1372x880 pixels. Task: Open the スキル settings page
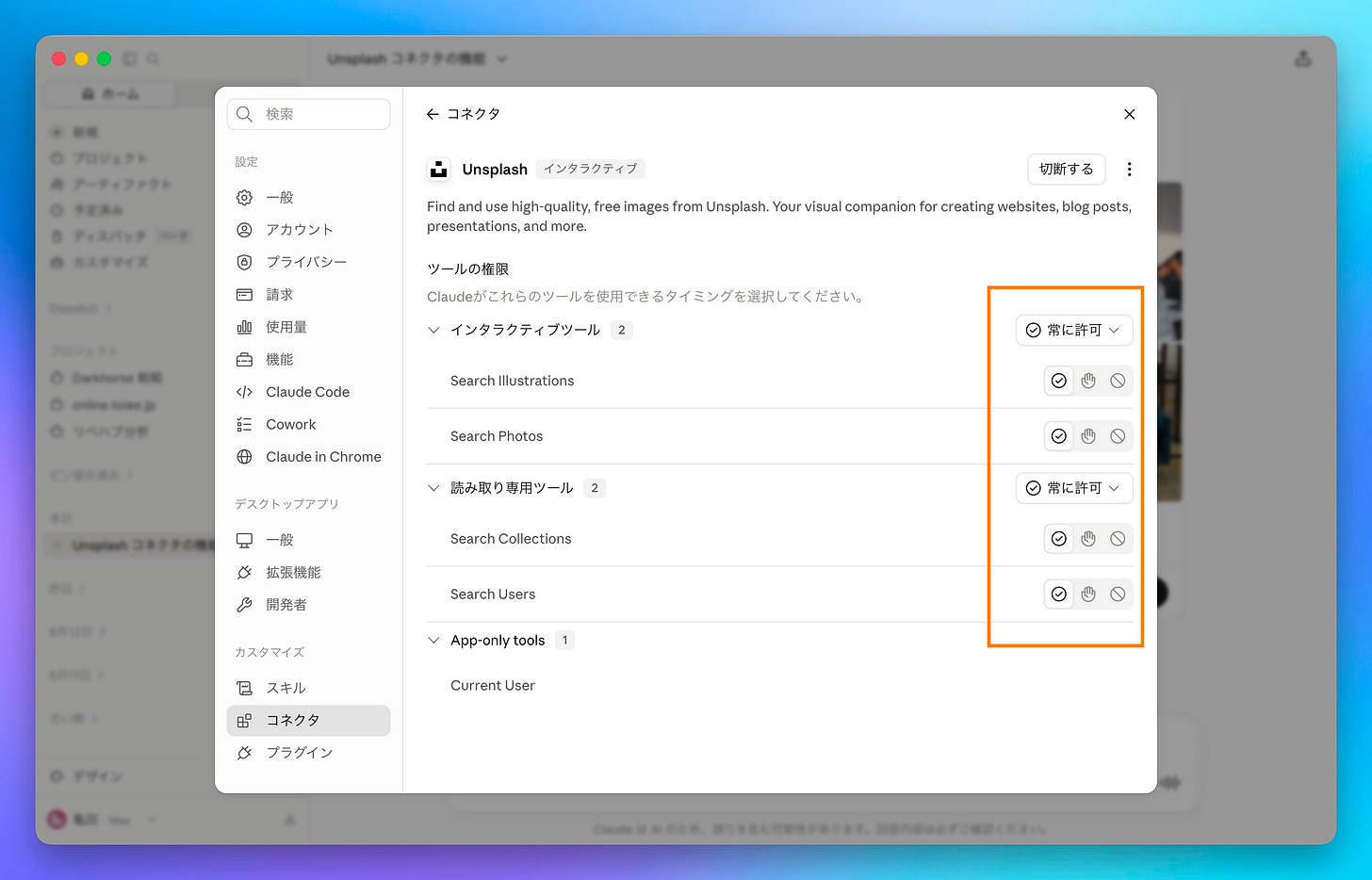[x=308, y=688]
